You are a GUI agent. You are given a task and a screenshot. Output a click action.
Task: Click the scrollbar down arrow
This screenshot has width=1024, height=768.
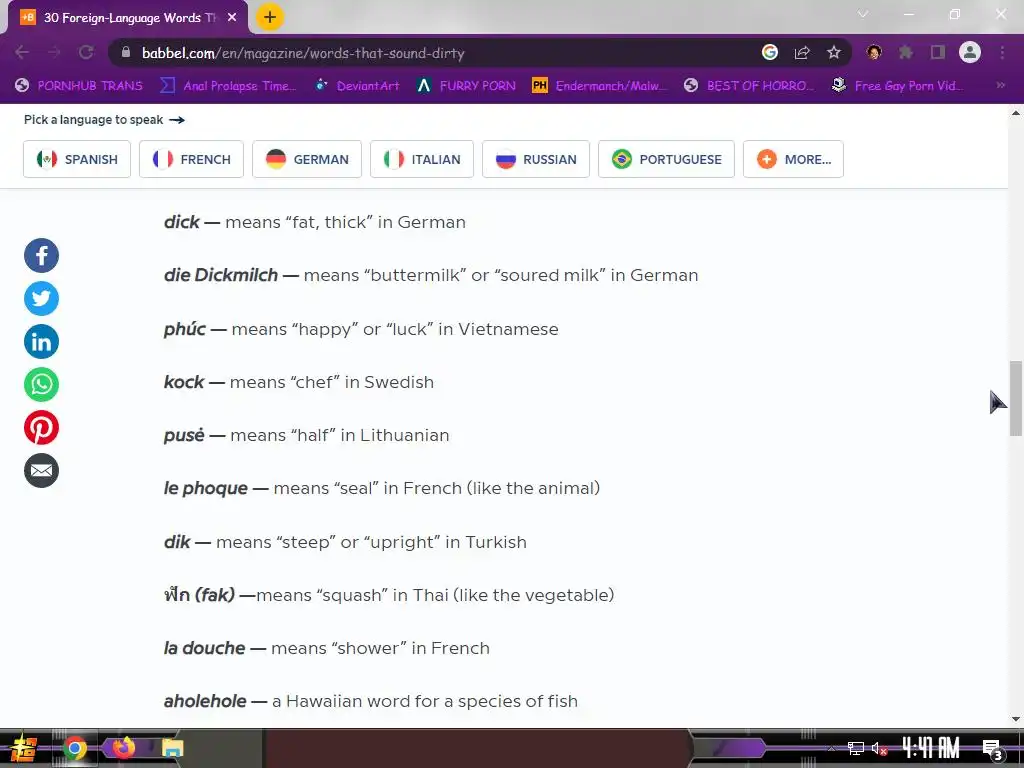(x=1016, y=719)
